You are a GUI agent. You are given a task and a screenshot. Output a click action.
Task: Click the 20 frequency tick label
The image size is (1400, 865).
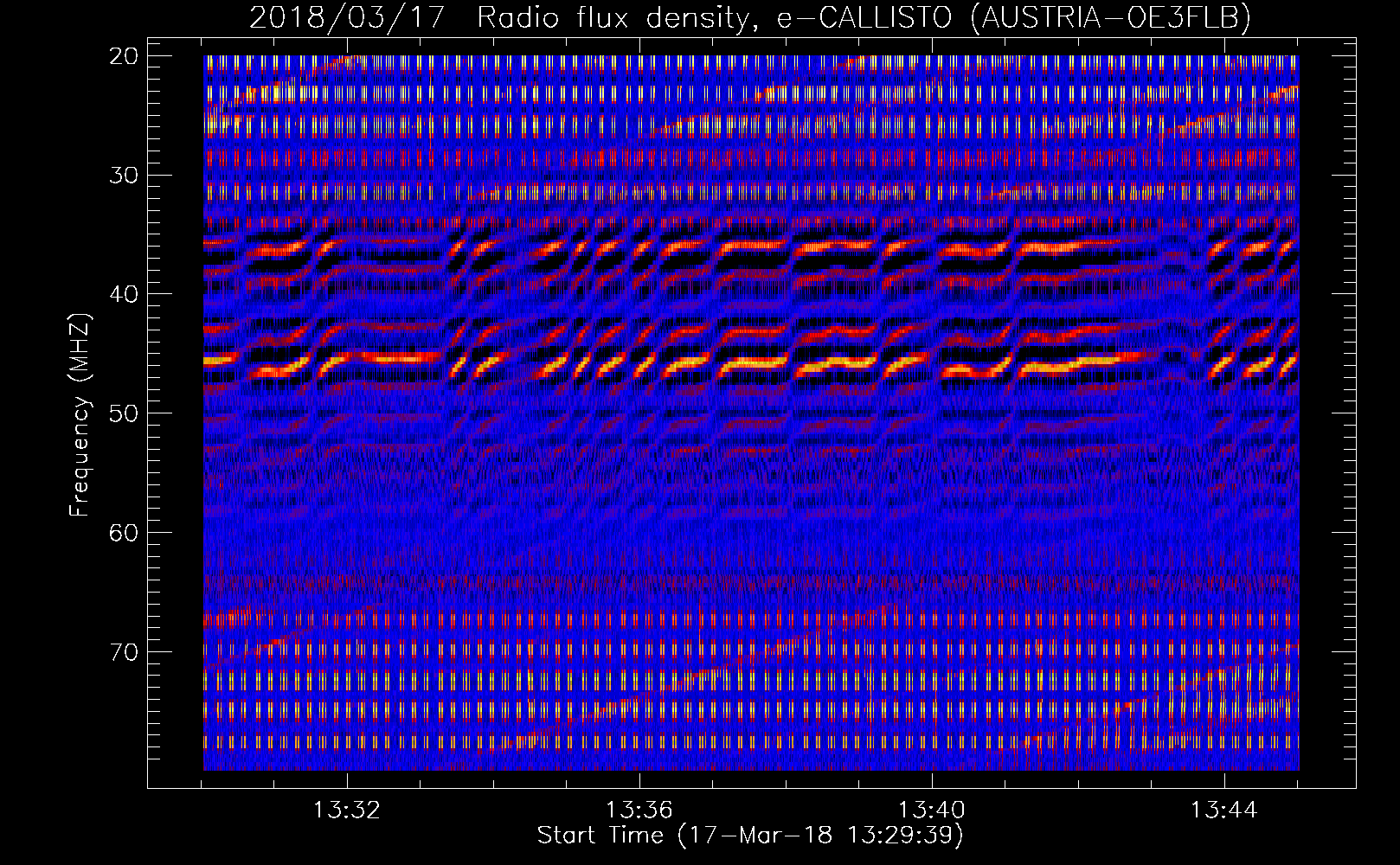pyautogui.click(x=124, y=56)
